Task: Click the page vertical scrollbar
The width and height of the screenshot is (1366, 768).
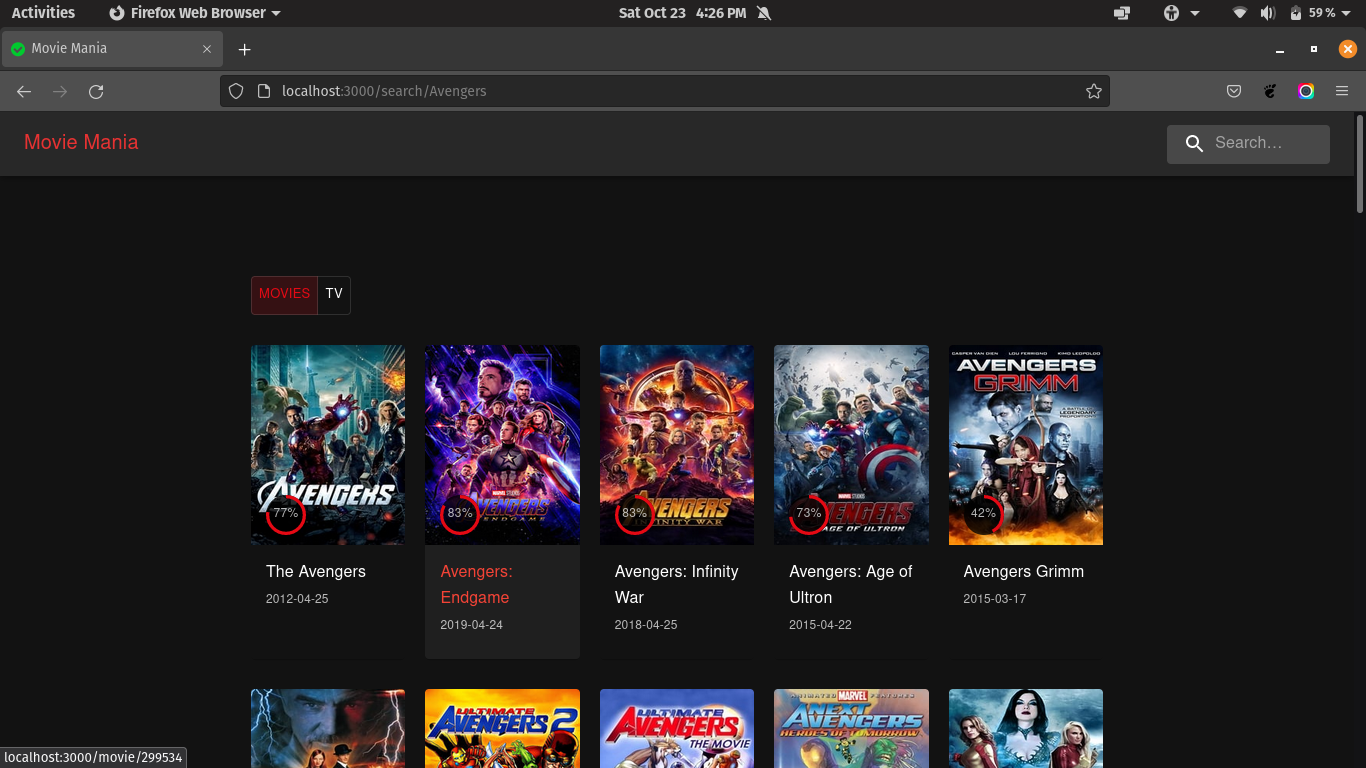Action: [x=1360, y=164]
